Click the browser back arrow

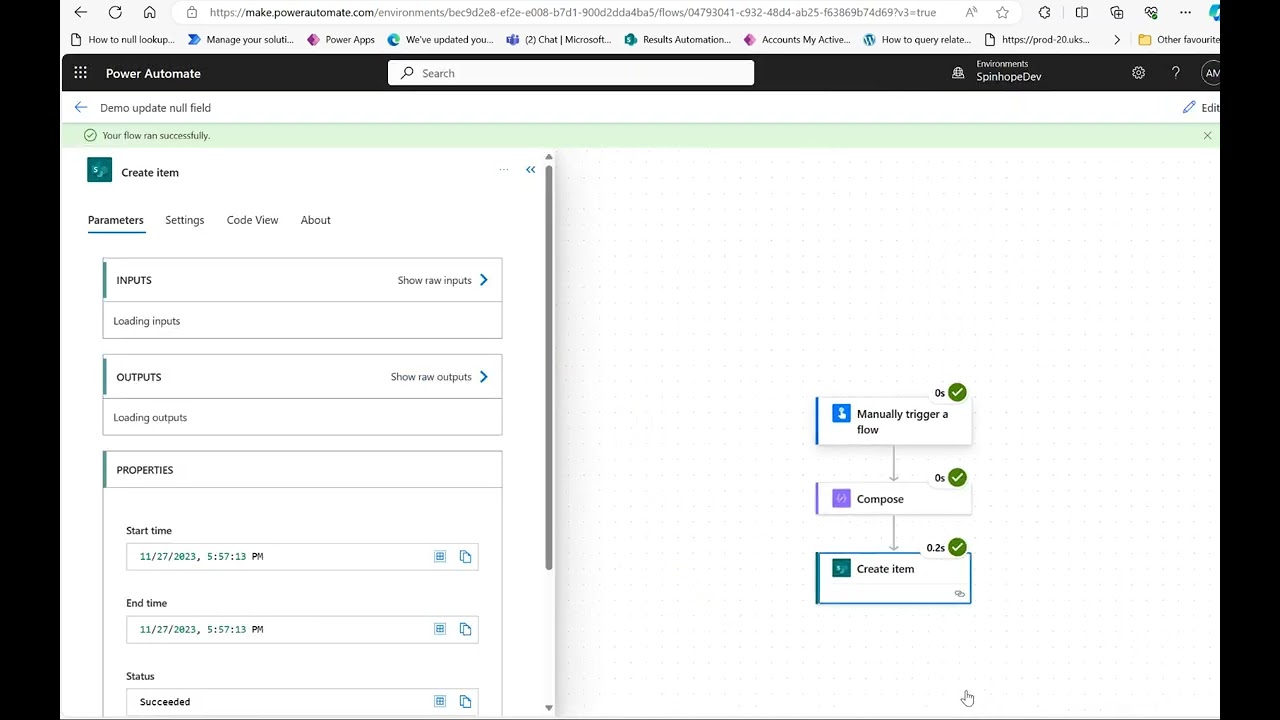point(81,12)
